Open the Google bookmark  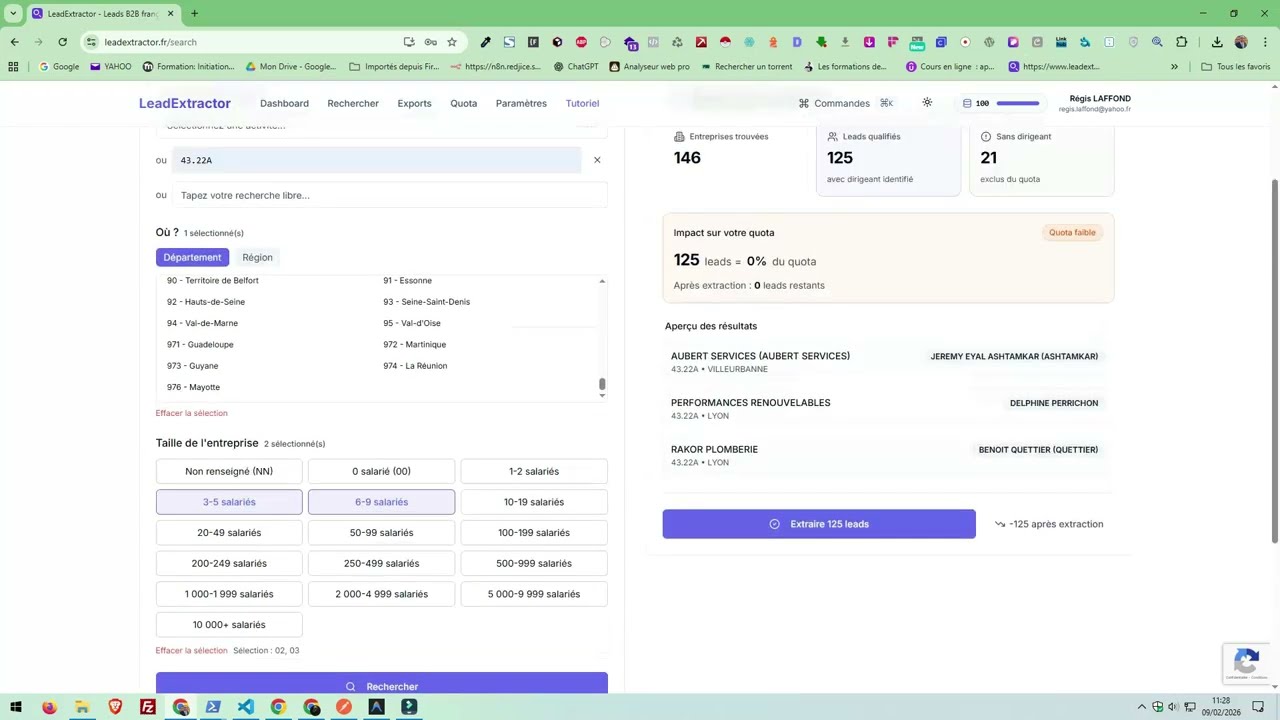(58, 67)
